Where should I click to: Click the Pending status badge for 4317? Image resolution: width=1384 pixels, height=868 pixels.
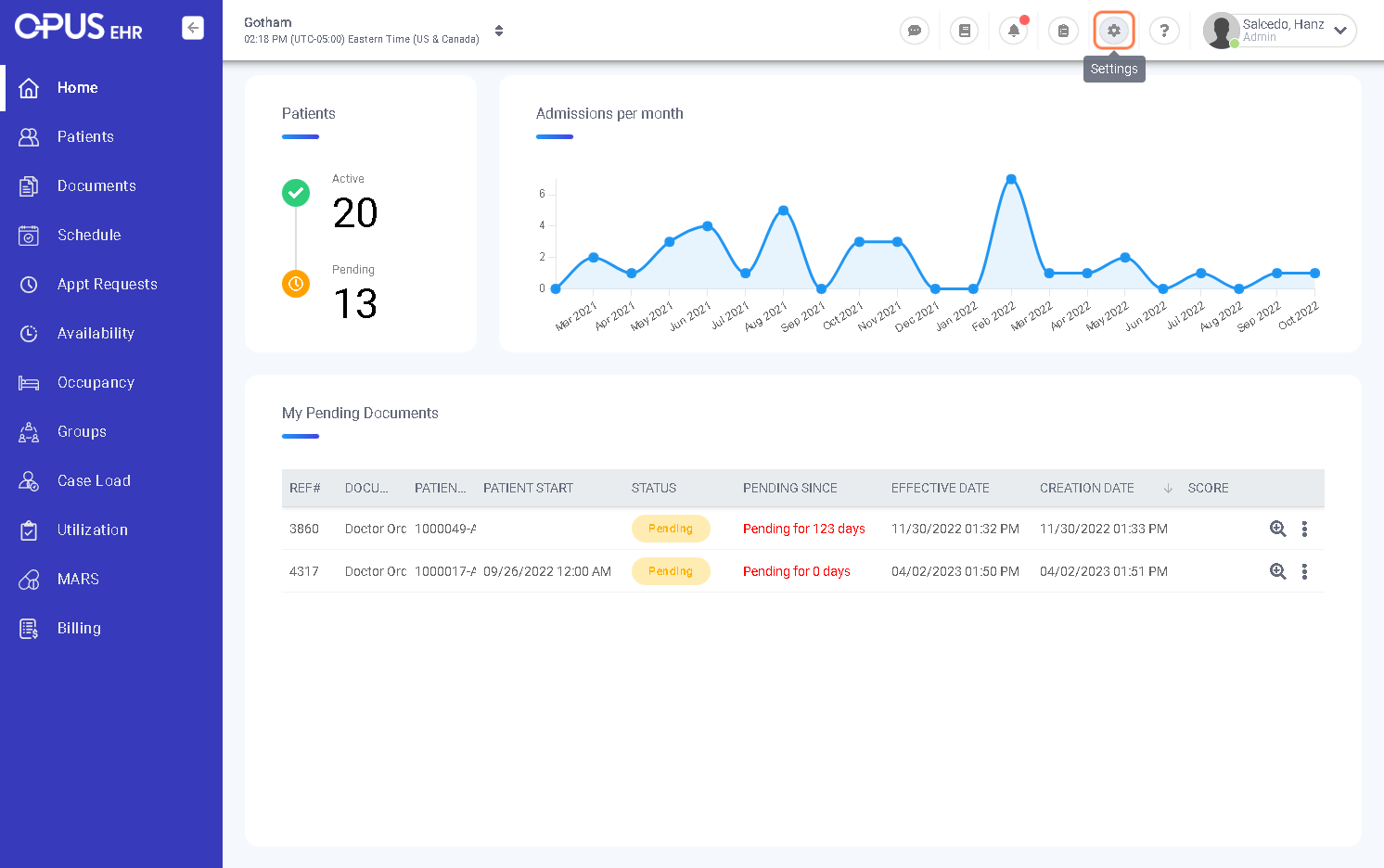point(671,571)
